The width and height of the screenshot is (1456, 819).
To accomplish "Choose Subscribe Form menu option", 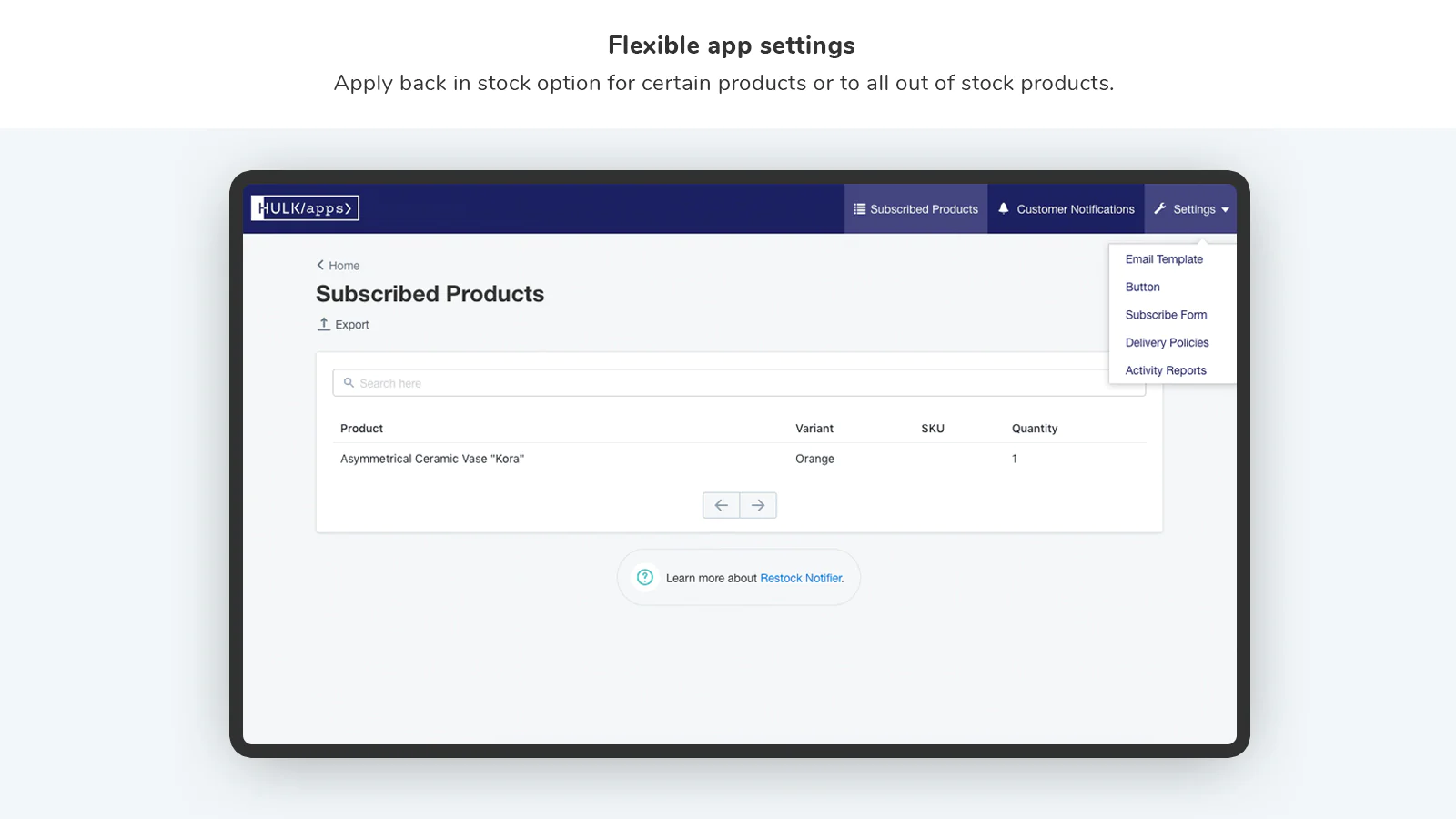I will (1166, 315).
